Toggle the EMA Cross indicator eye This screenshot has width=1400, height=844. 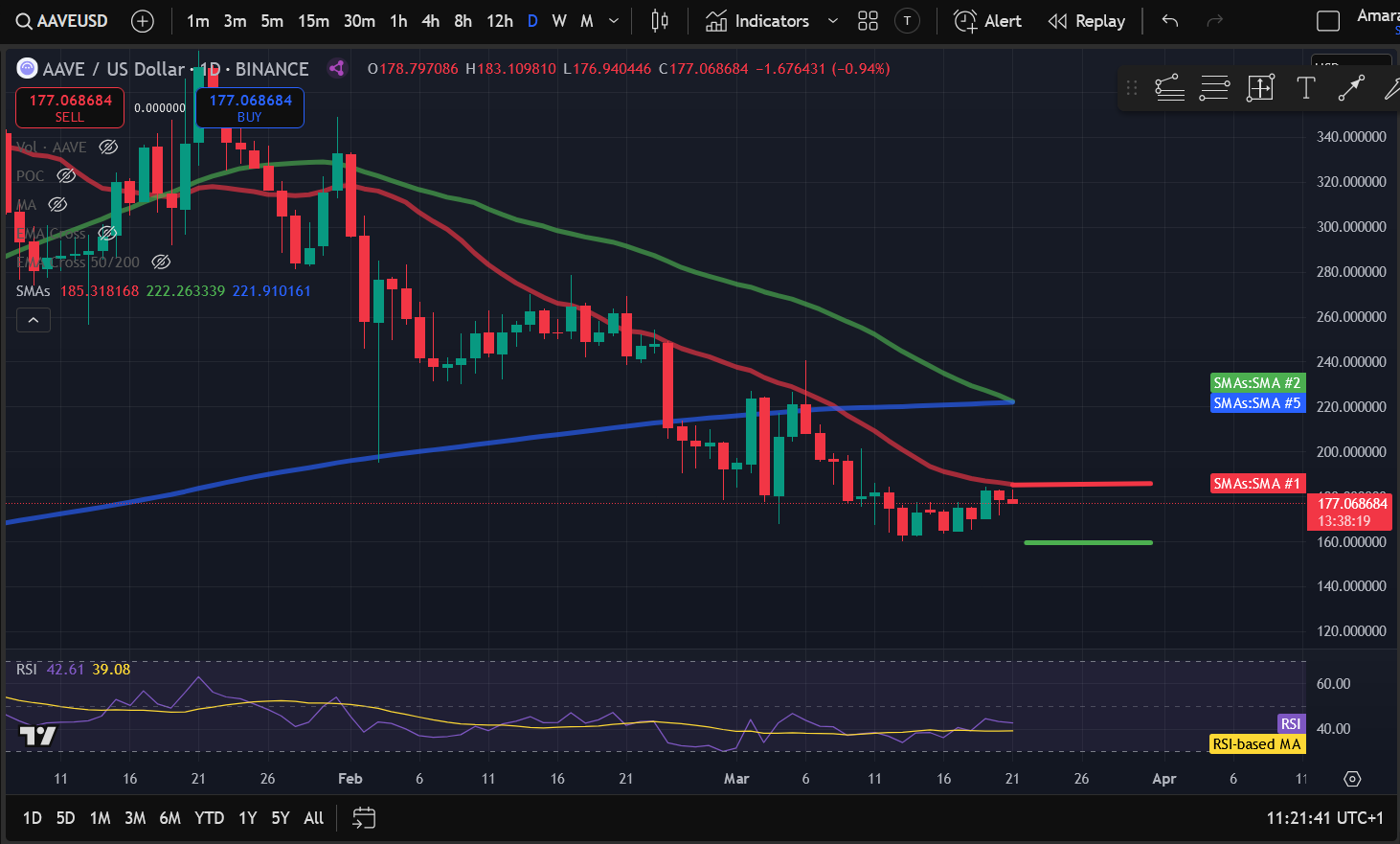pyautogui.click(x=108, y=233)
